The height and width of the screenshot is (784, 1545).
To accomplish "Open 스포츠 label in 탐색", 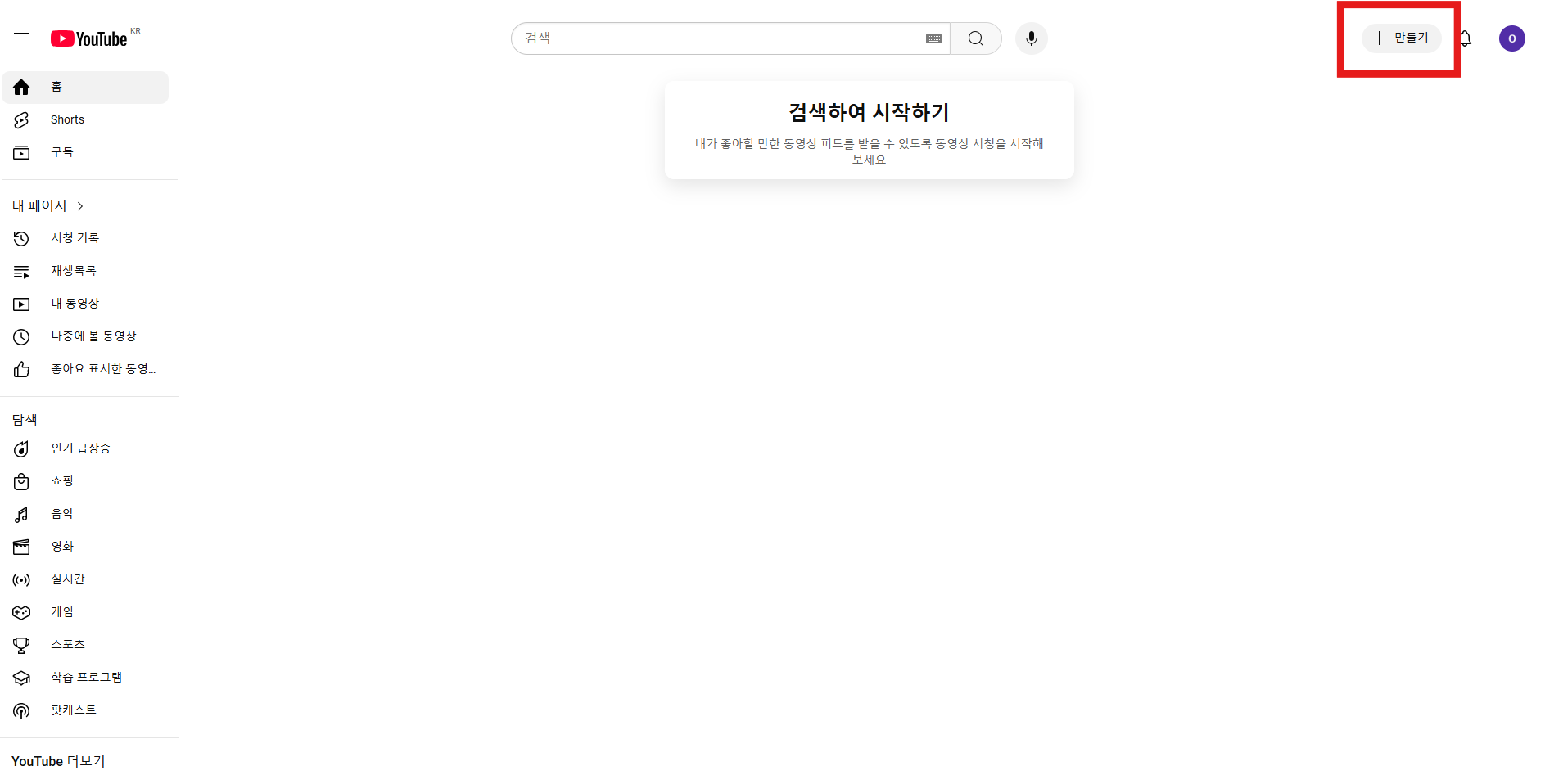I will (68, 645).
